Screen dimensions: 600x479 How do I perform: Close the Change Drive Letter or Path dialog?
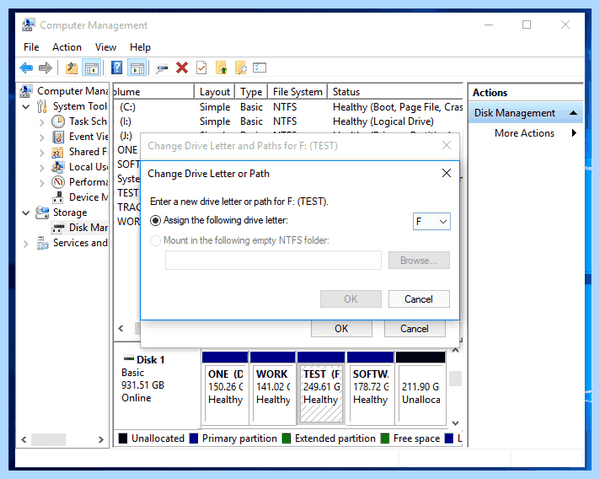[446, 173]
